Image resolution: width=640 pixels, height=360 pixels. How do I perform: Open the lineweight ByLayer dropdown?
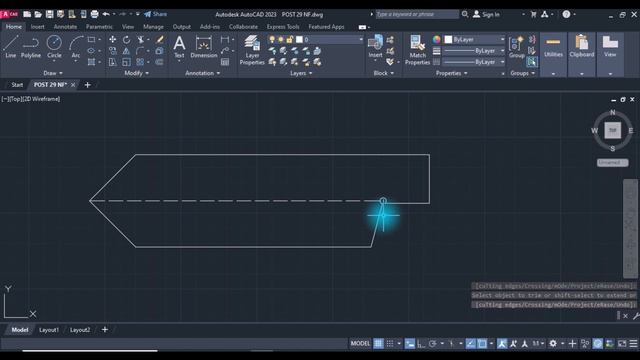click(x=475, y=51)
